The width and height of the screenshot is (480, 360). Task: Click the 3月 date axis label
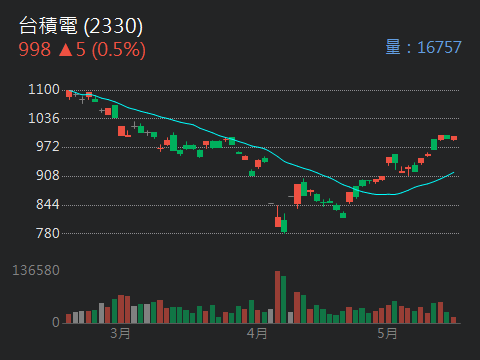click(120, 333)
